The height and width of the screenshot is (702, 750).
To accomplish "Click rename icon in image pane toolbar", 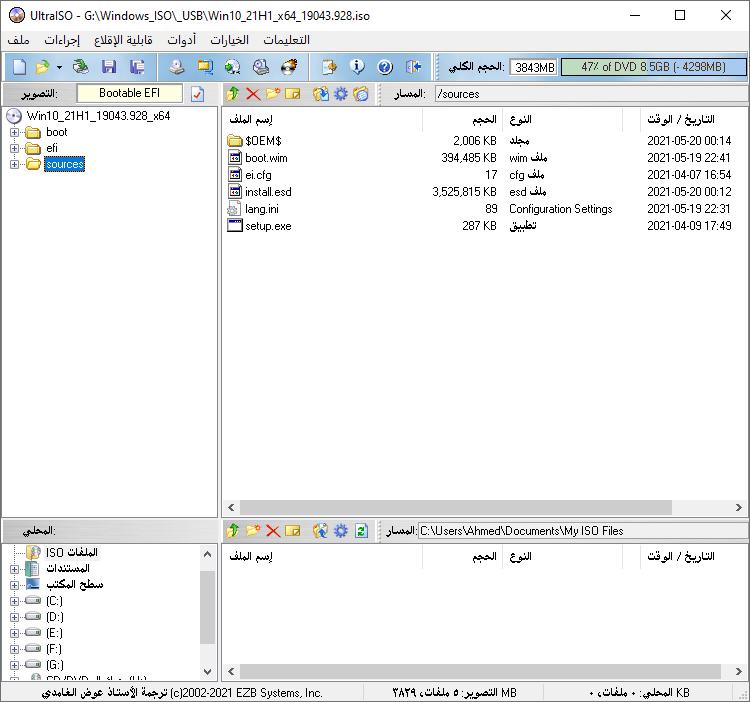I will [x=293, y=94].
